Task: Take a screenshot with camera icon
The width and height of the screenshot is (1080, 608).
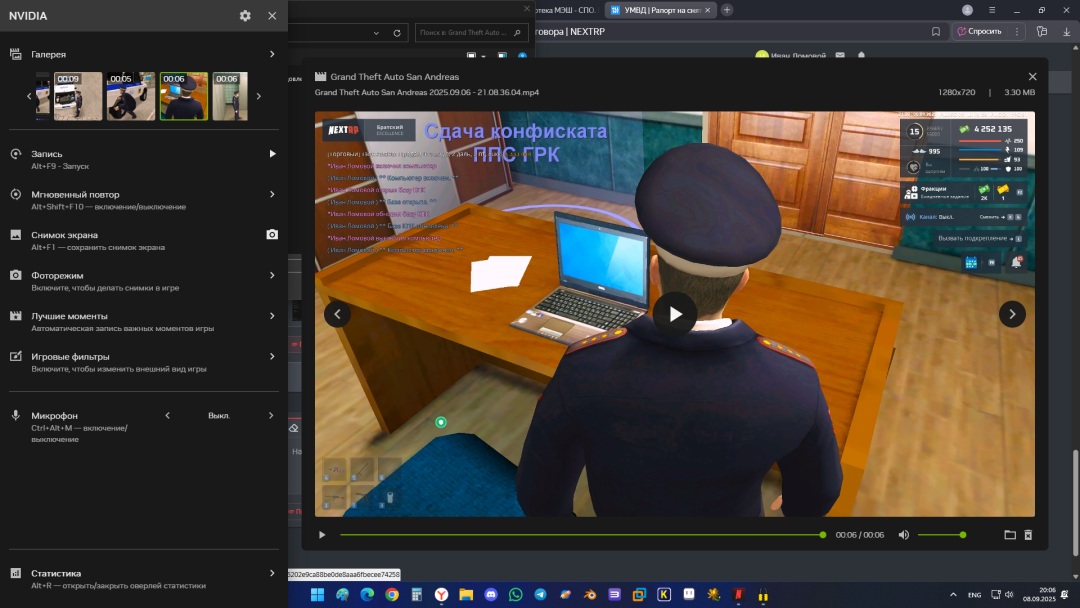Action: 272,235
